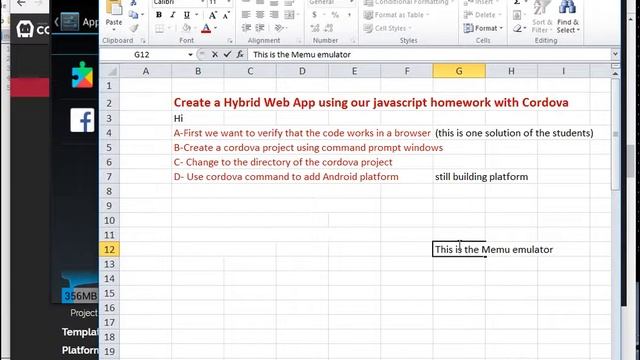Screen dimensions: 640x360
Task: Center text horizontally
Action: tap(260, 15)
